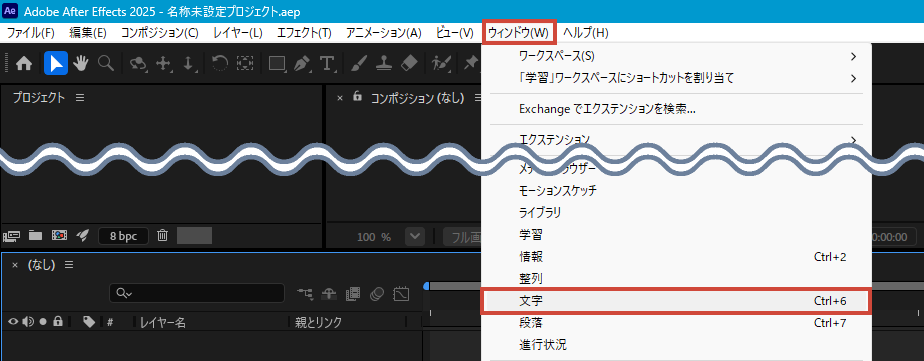This screenshot has height=361, width=924.
Task: Toggle the composition viewer lock icon
Action: (357, 96)
